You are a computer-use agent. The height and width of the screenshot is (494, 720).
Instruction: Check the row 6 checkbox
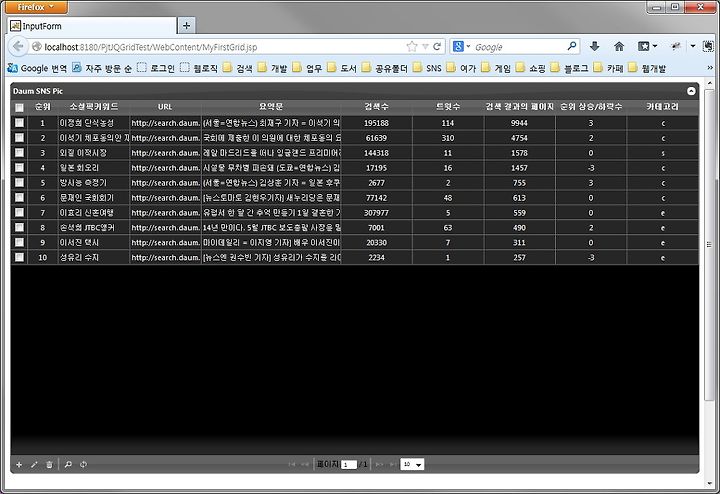pos(19,197)
